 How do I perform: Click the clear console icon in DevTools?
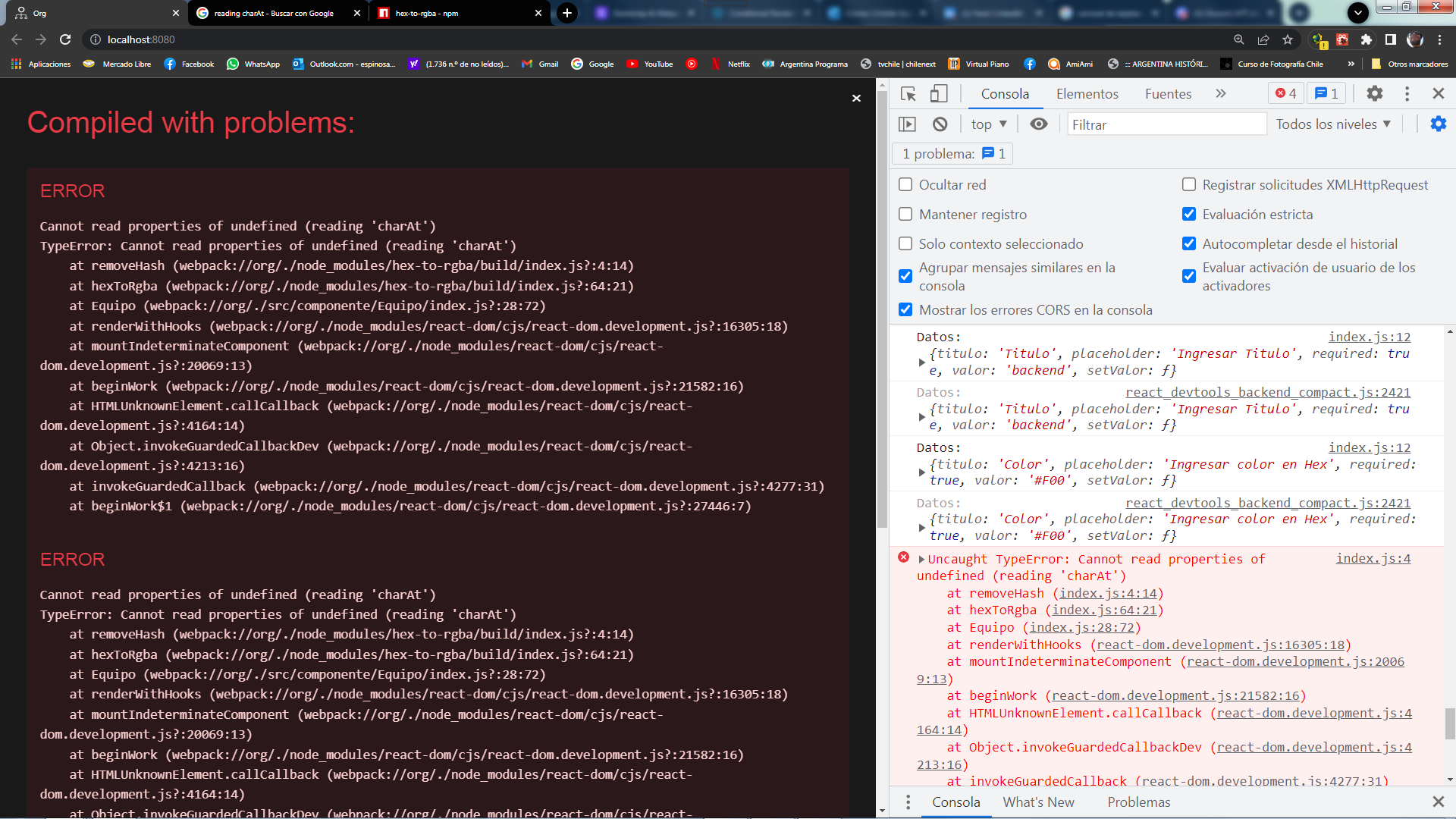click(940, 124)
